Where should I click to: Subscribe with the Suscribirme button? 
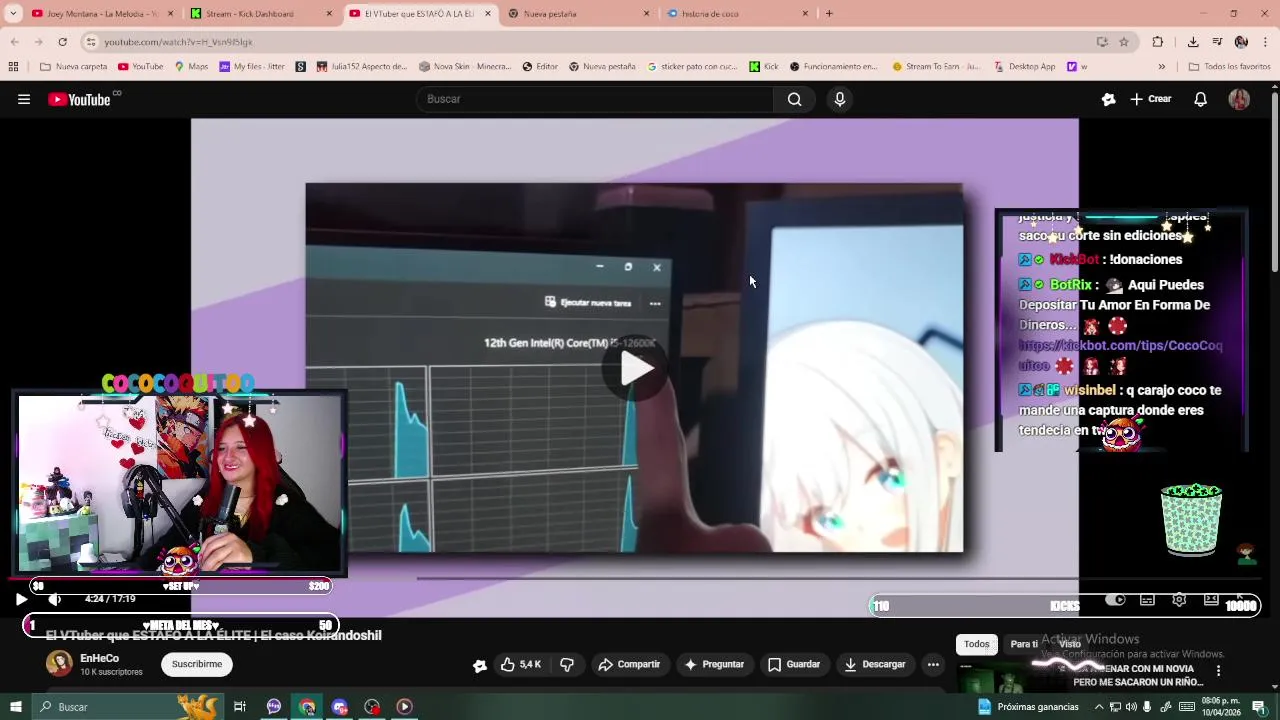(x=197, y=664)
